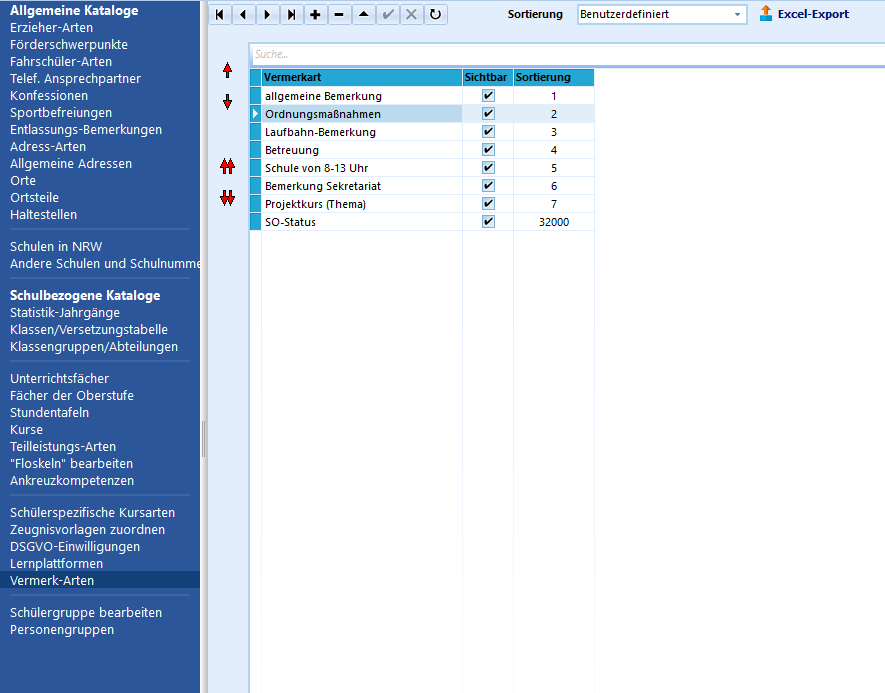Toggle Sichtbar for Ordnungsmaßnahmen
The height and width of the screenshot is (693, 885).
click(488, 113)
